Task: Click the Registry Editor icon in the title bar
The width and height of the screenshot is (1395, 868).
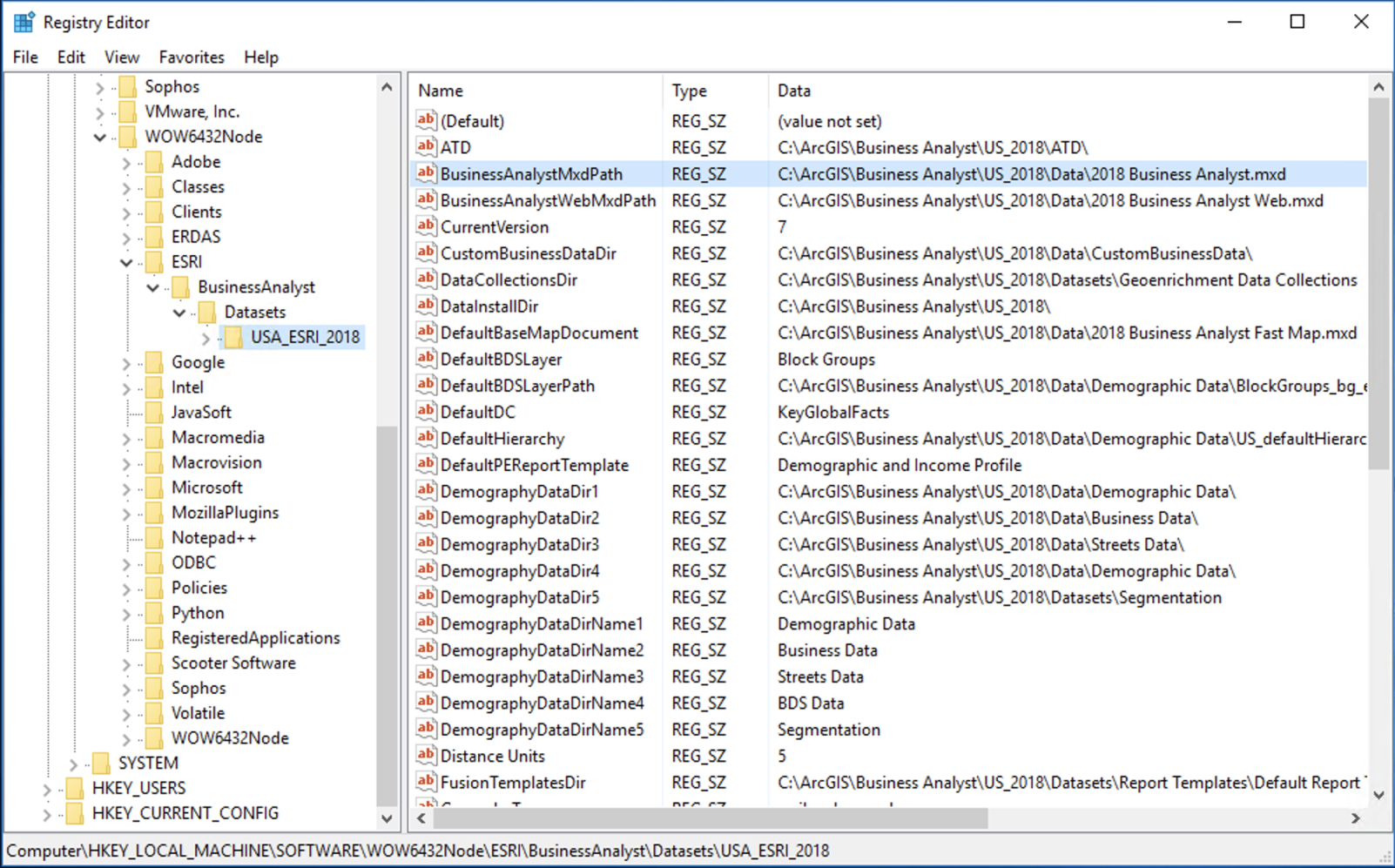Action: pyautogui.click(x=24, y=22)
